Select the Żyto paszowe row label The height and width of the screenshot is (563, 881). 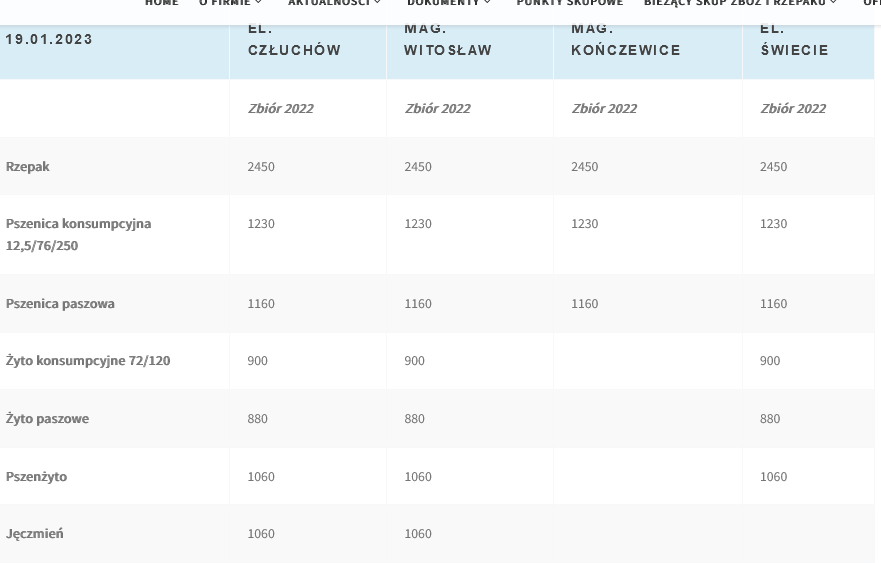tap(47, 419)
